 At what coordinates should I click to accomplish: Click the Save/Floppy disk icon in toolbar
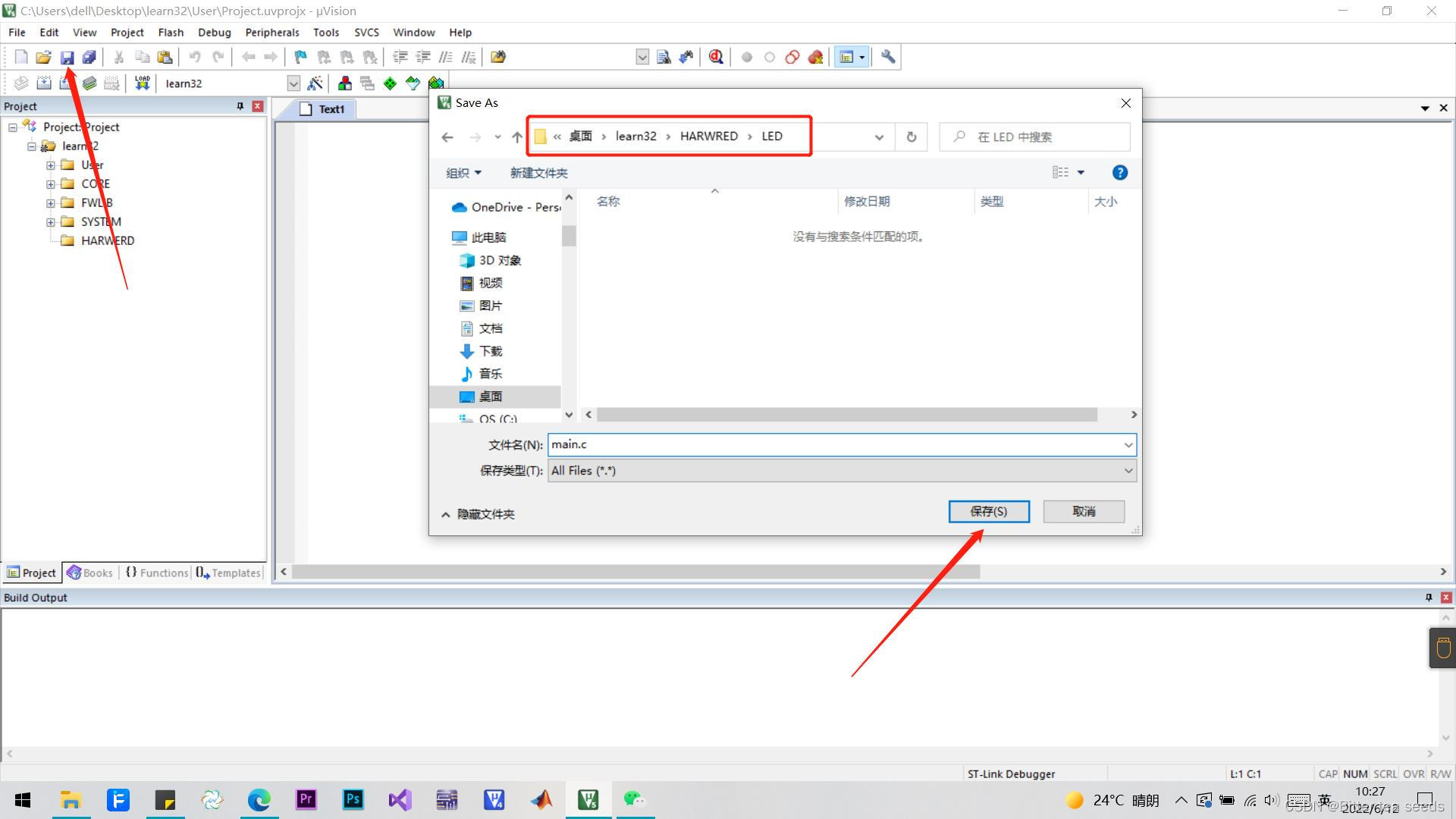click(66, 57)
